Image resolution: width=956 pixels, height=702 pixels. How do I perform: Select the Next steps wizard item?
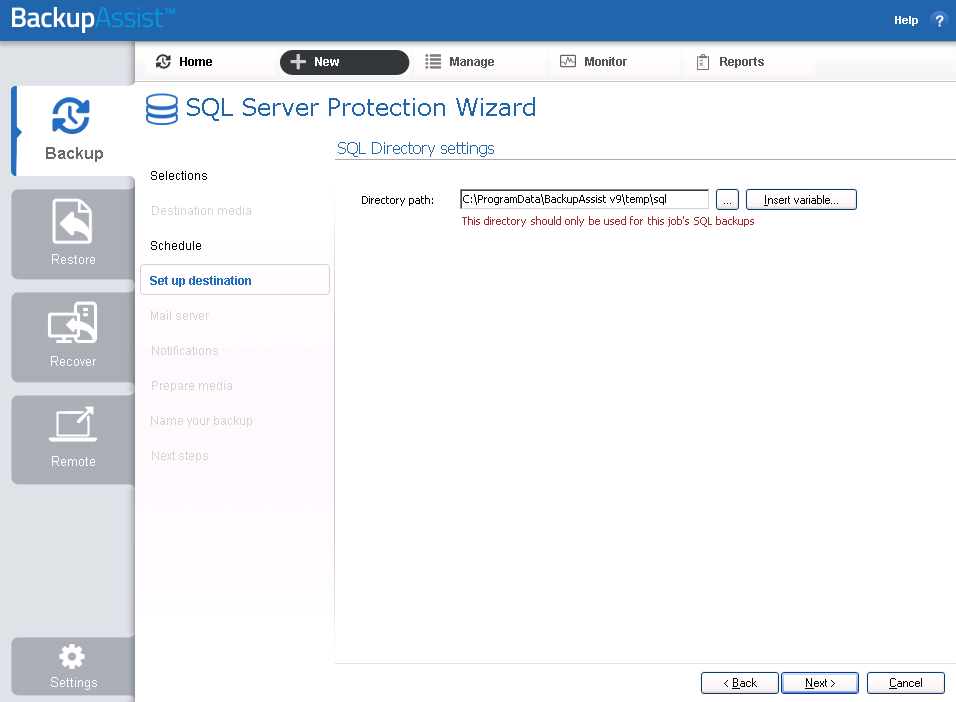pos(179,456)
